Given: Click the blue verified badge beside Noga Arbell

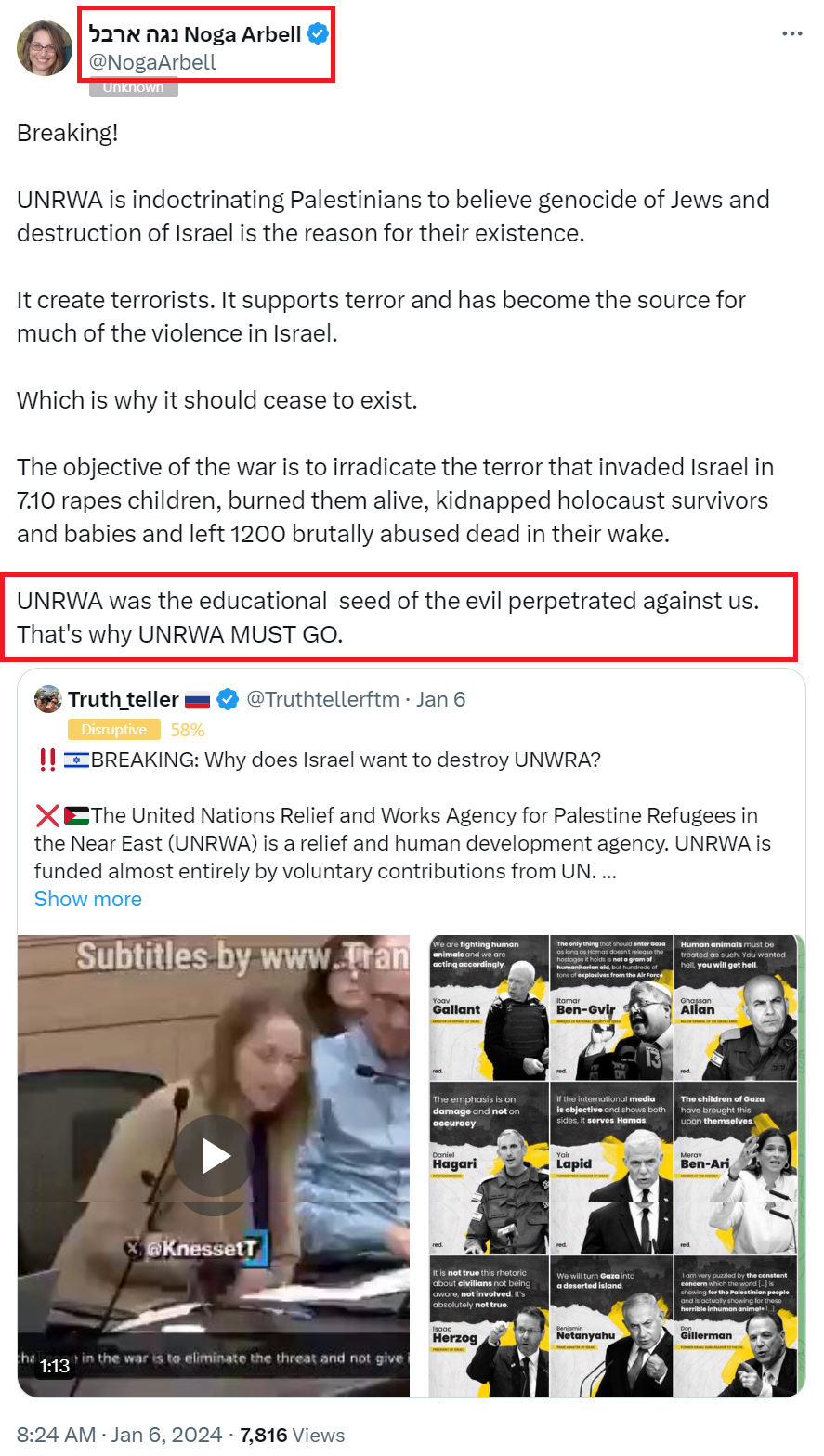Looking at the screenshot, I should 318,34.
